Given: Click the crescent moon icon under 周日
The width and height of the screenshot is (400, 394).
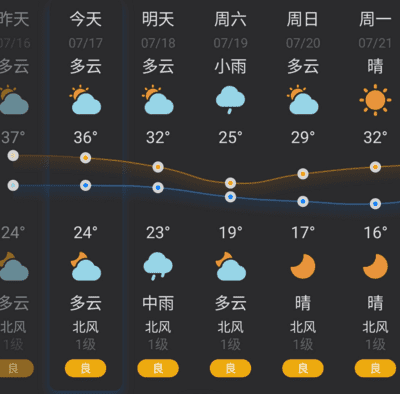Looking at the screenshot, I should click(x=303, y=266).
